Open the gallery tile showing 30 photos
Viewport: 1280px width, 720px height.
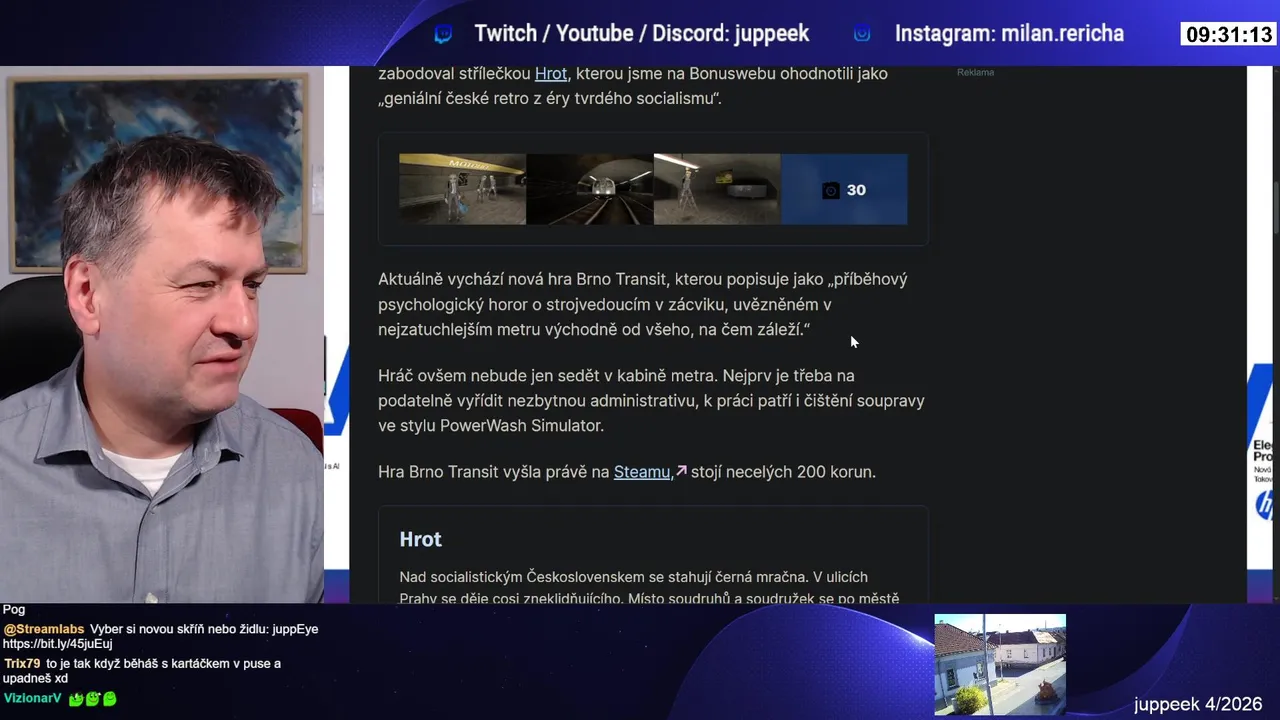pyautogui.click(x=844, y=189)
